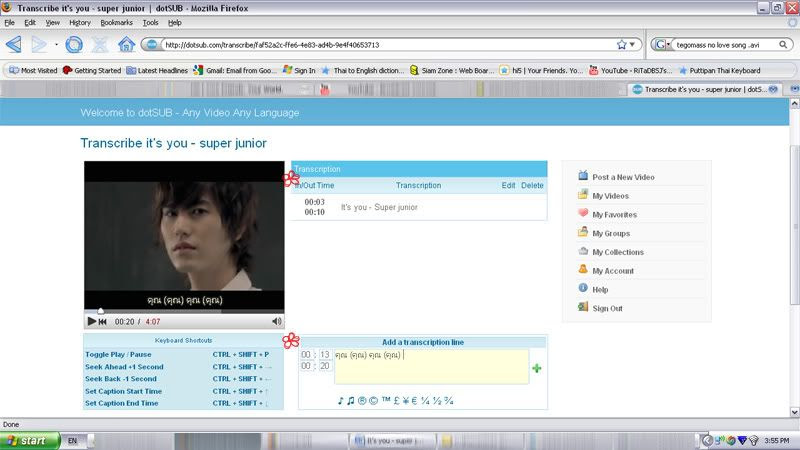Play the video in the player
This screenshot has height=450, width=800.
coord(92,321)
